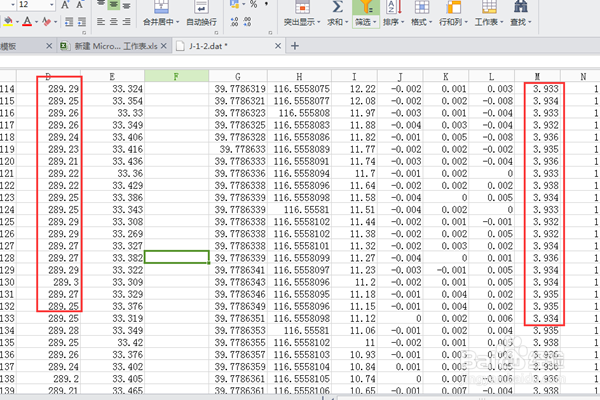Align cell text to the left
The height and width of the screenshot is (400, 600).
pos(101,22)
